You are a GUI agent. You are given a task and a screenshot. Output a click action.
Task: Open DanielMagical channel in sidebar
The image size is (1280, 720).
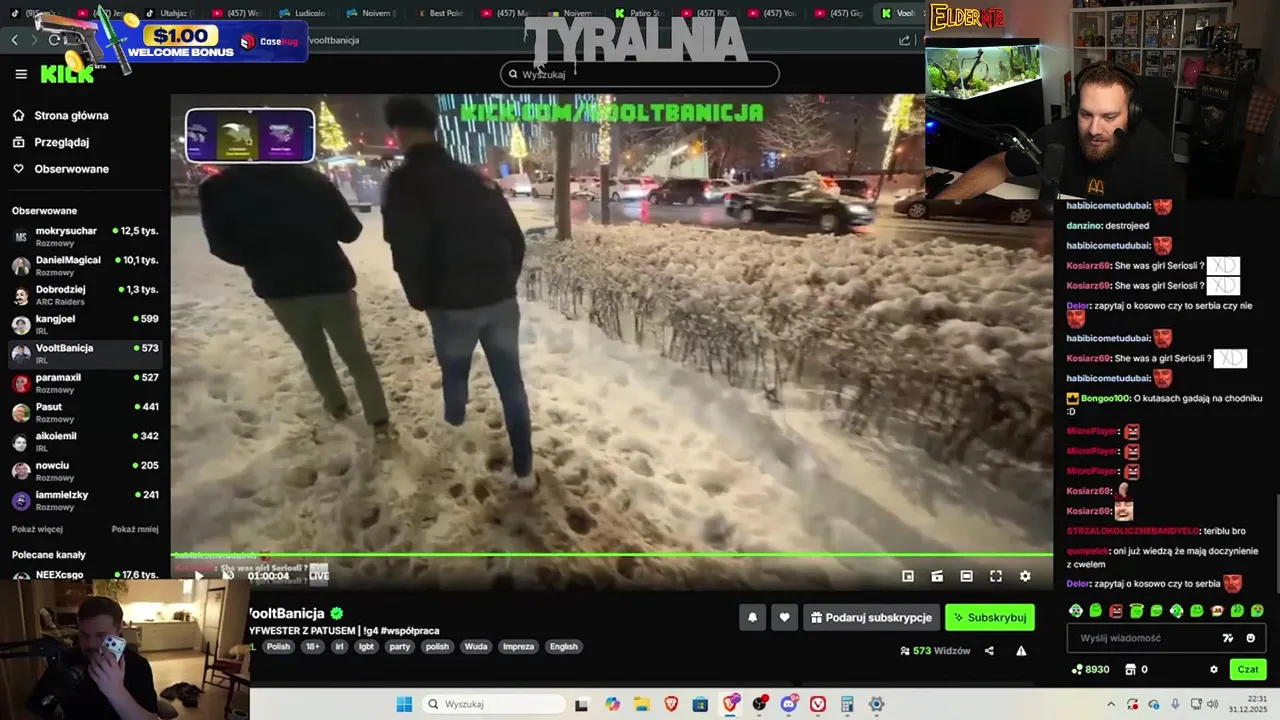click(x=85, y=265)
